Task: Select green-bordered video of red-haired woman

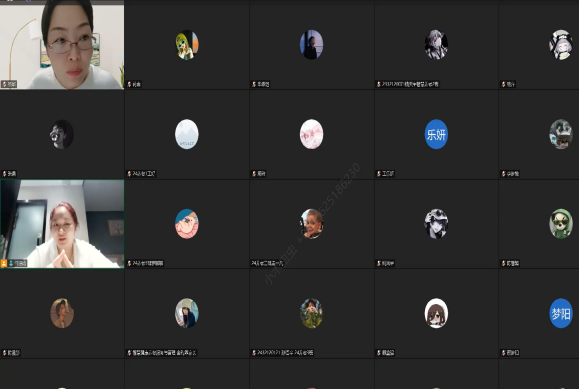Action: (62, 224)
